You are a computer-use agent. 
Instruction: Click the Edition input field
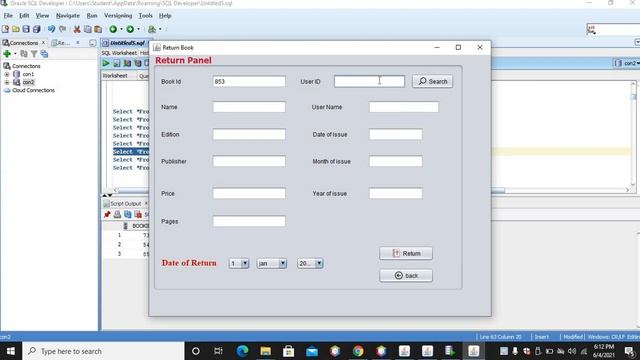pos(249,134)
